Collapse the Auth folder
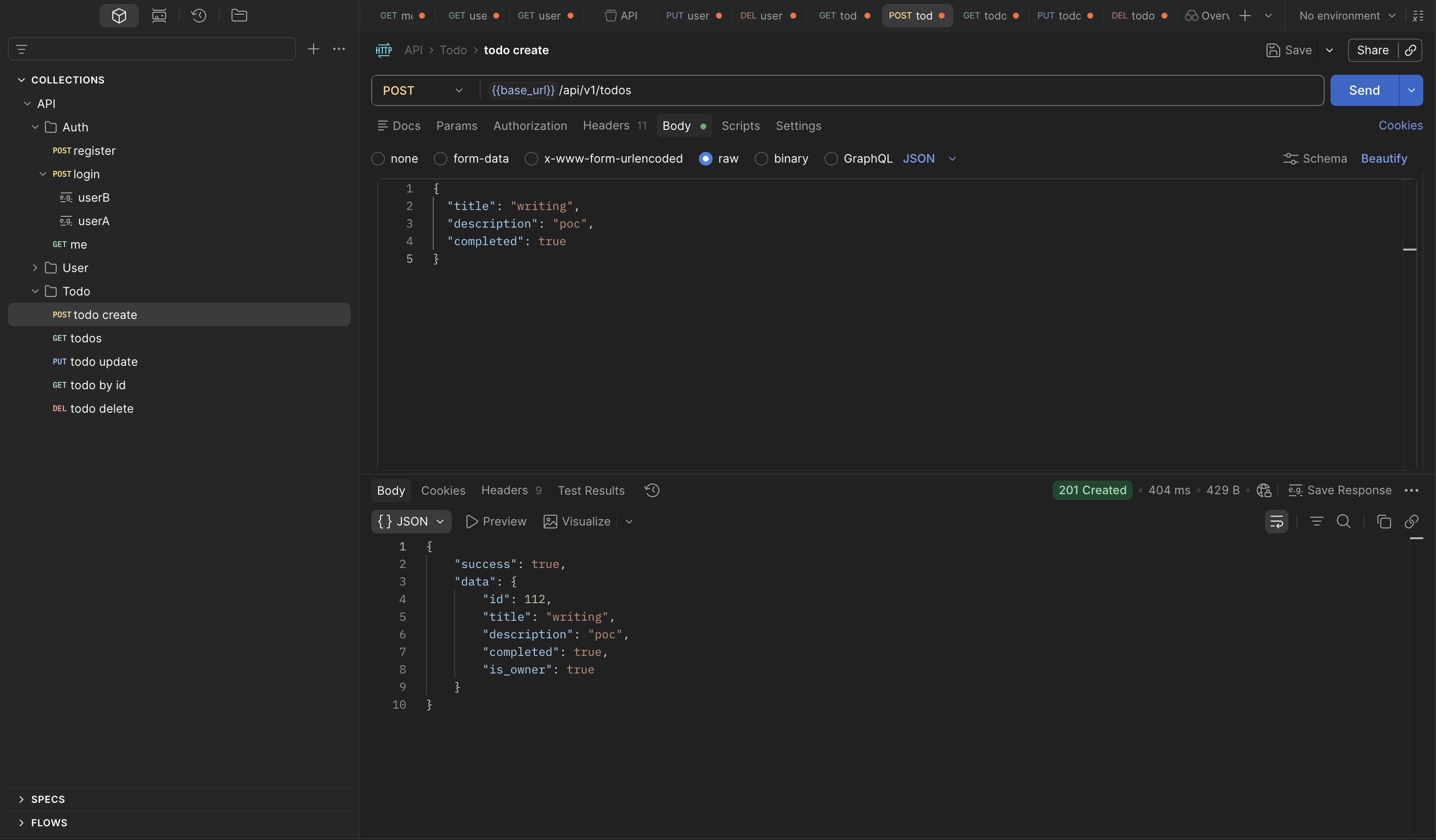The image size is (1436, 840). tap(35, 127)
